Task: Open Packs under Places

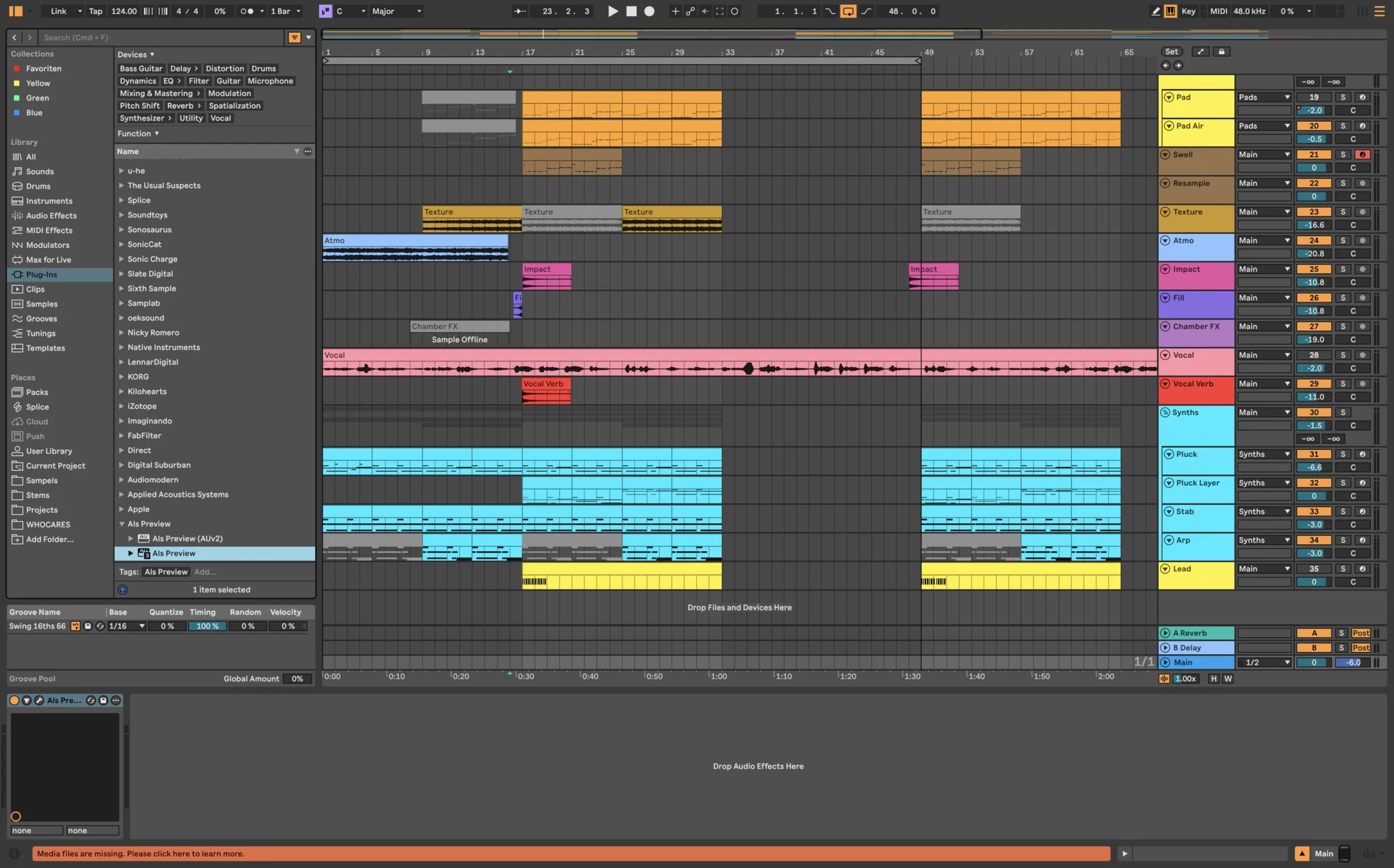Action: 37,392
